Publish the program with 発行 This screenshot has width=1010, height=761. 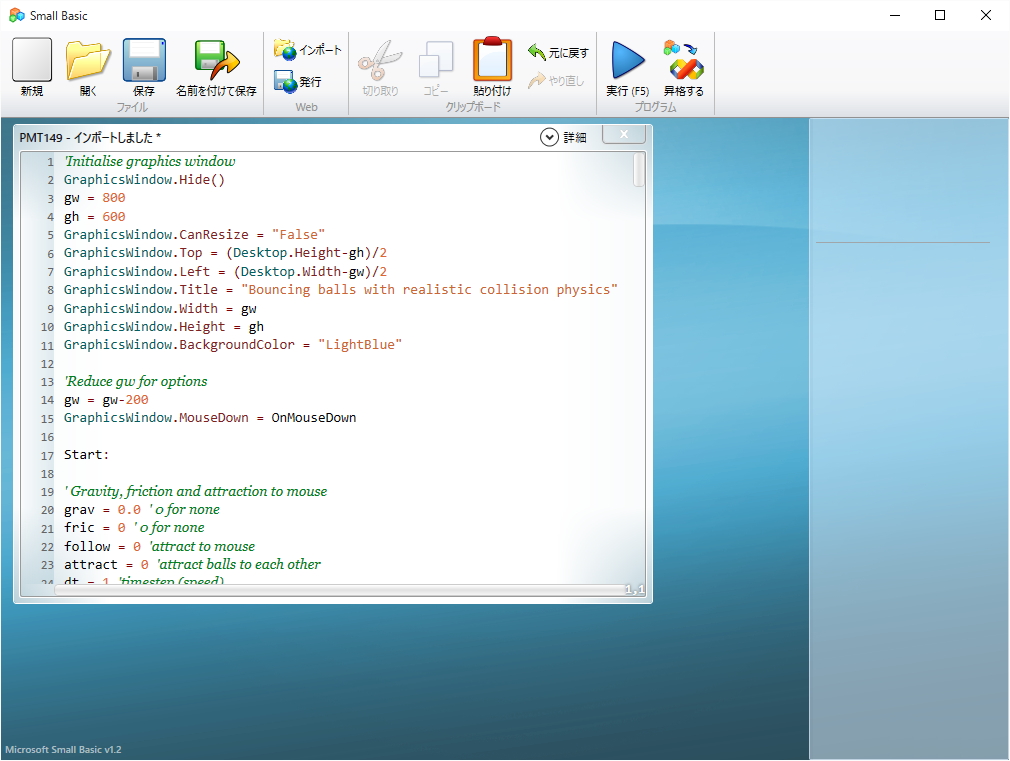(298, 82)
